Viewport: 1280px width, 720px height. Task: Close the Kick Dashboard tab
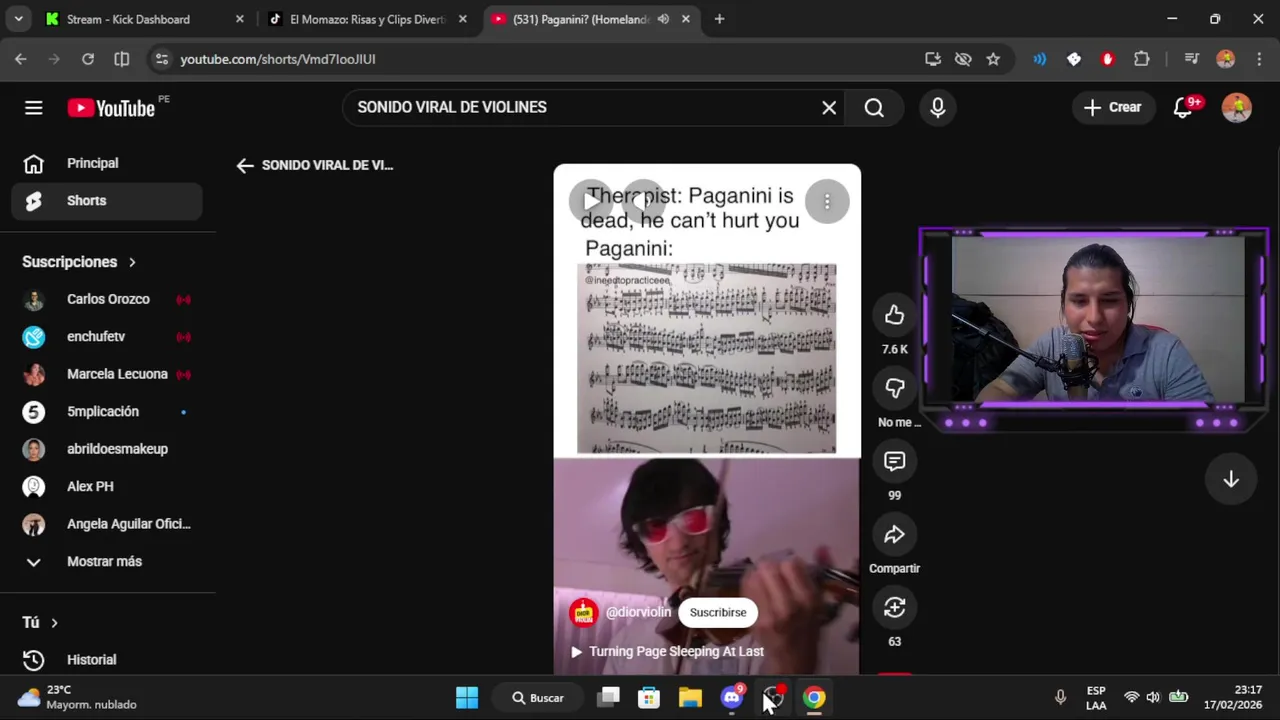(239, 19)
